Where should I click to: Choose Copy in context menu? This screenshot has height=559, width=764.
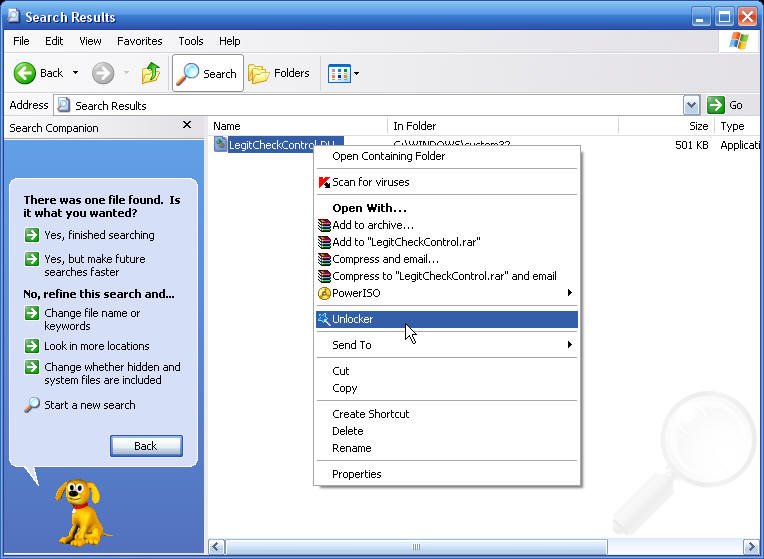(447, 388)
